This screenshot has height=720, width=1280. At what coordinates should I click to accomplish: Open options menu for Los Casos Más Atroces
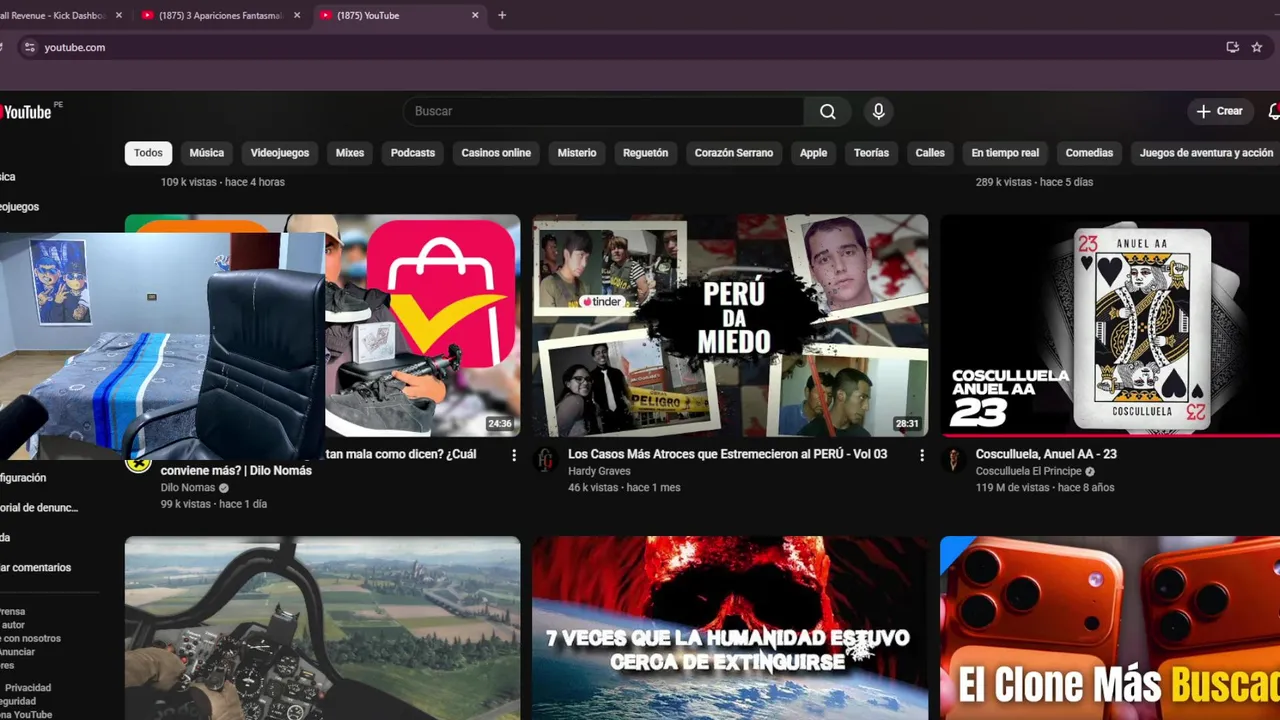[922, 455]
